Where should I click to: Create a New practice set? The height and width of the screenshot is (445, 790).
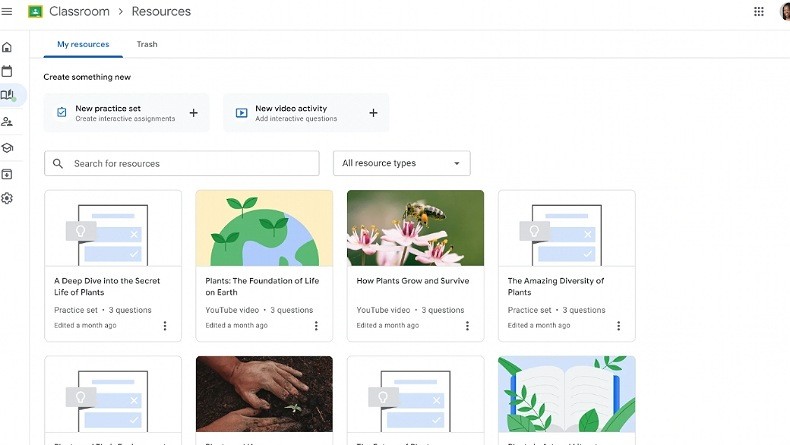127,113
